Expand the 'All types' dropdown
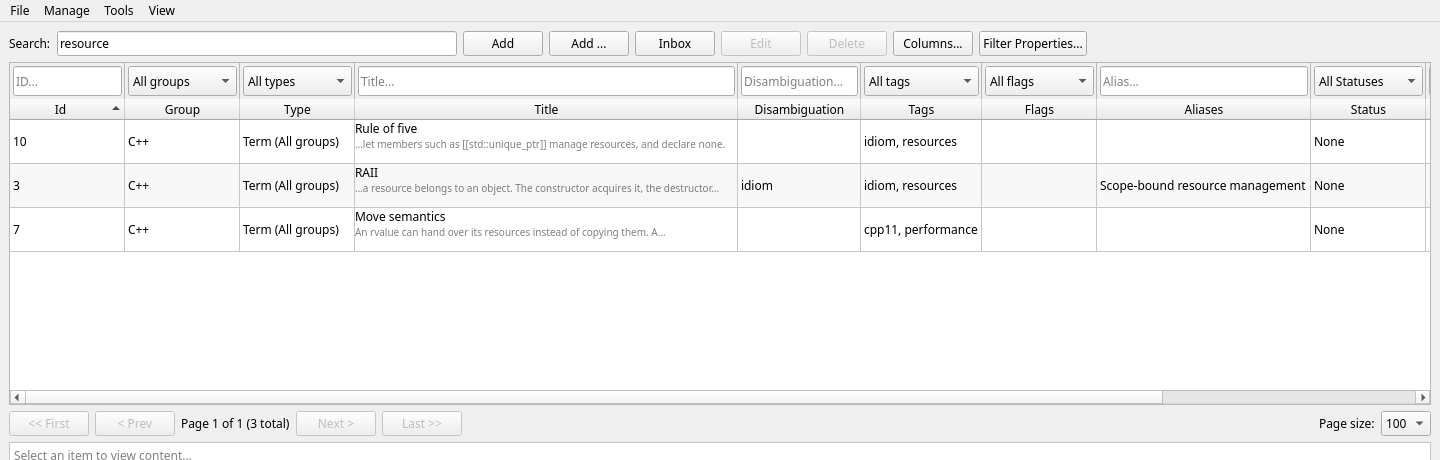This screenshot has width=1440, height=460. click(x=297, y=81)
